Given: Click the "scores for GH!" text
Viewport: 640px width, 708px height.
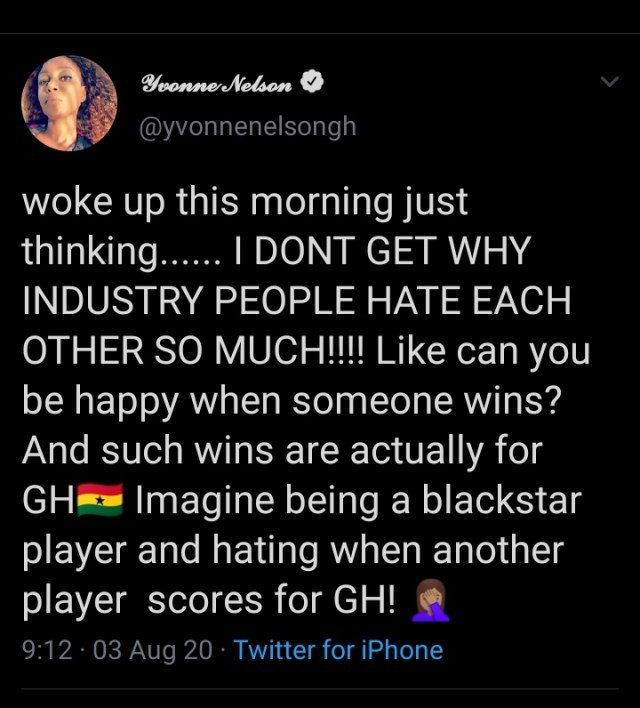Looking at the screenshot, I should [x=272, y=600].
